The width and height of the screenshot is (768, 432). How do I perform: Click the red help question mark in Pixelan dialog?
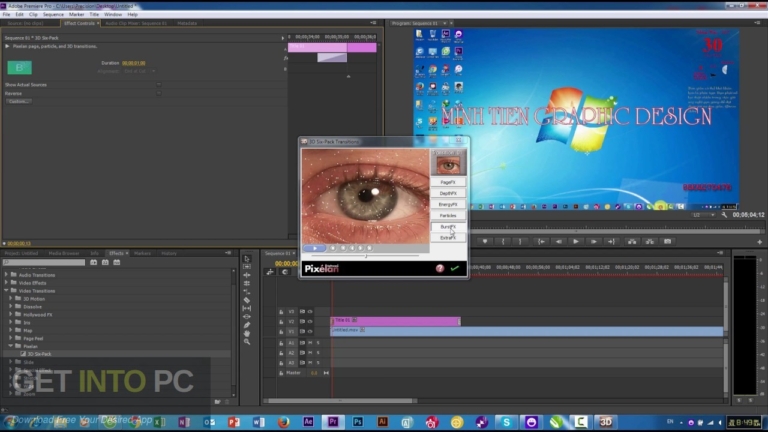[440, 268]
